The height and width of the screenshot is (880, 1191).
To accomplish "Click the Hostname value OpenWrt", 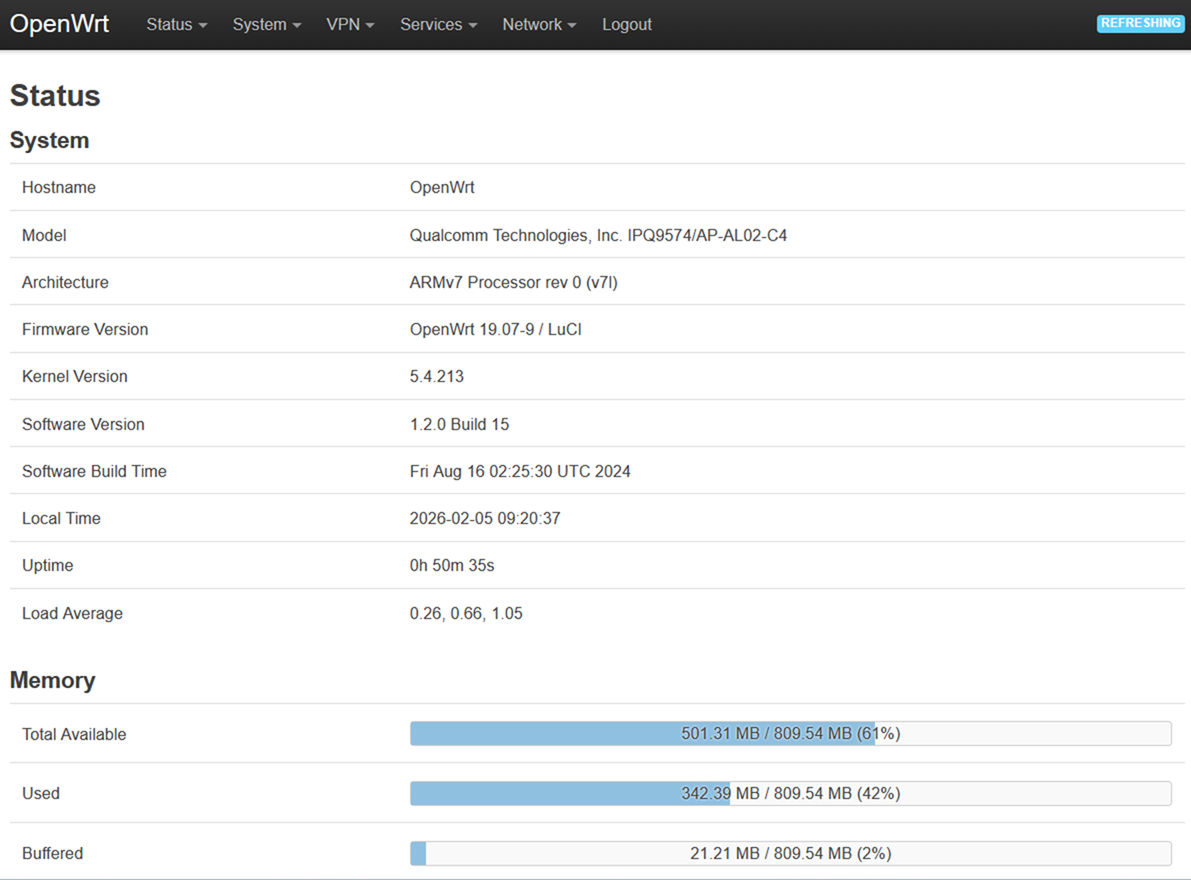I will coord(442,188).
